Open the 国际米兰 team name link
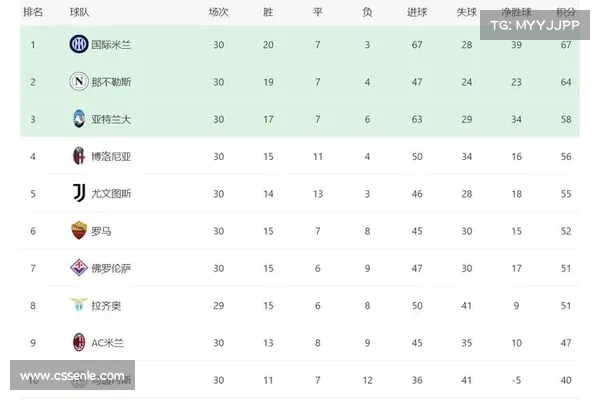This screenshot has height=400, width=600. [111, 45]
